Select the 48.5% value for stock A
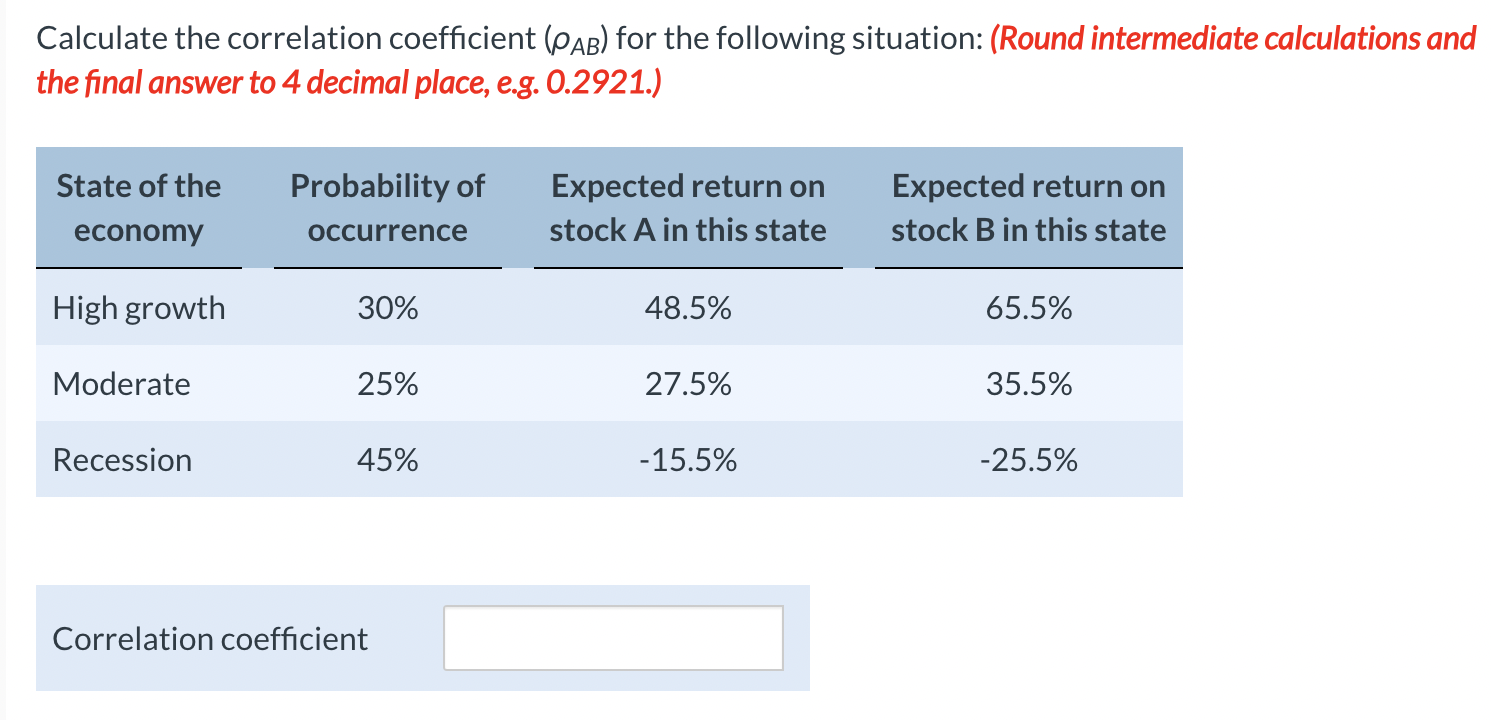This screenshot has height=720, width=1491. pos(689,308)
